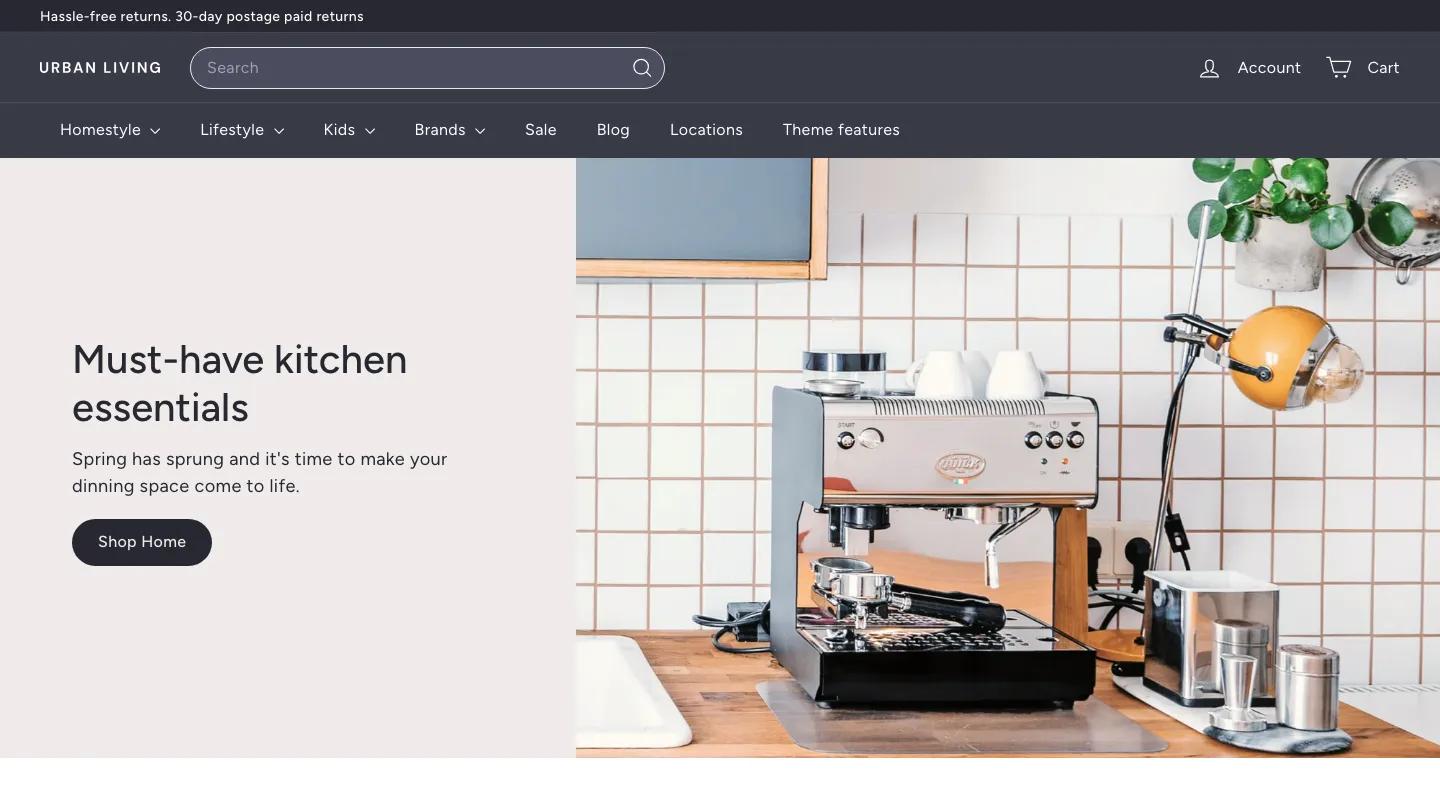Expand the Lifestyle menu chevron
Screen dimensions: 1440x810
tap(279, 131)
